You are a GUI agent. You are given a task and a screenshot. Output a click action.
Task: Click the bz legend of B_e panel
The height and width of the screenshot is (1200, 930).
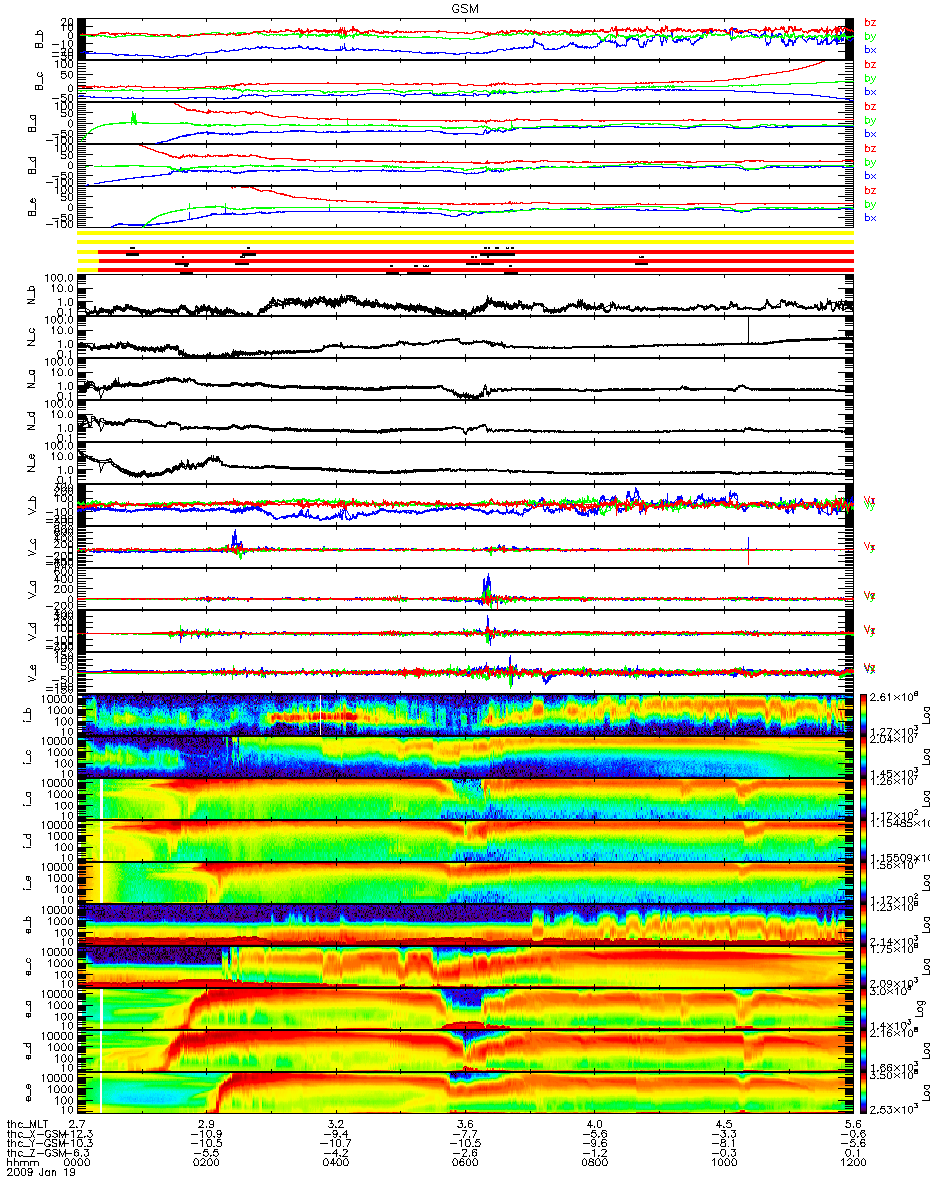pos(870,191)
